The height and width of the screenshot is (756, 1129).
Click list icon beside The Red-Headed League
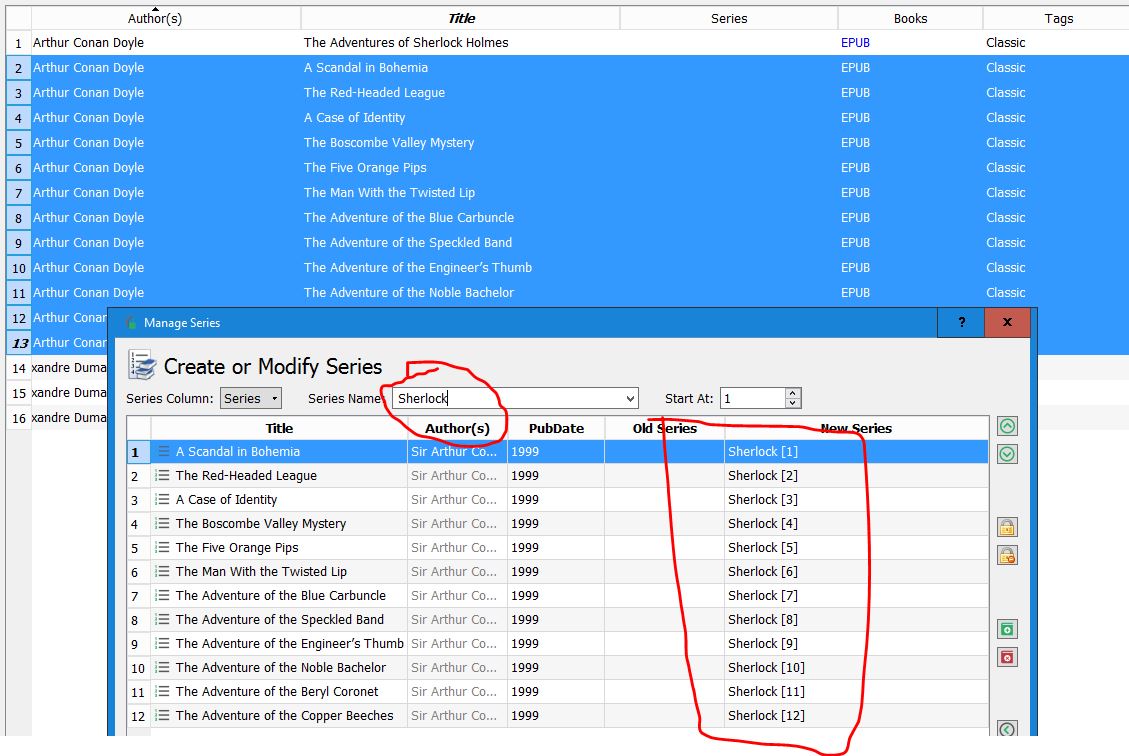pos(163,475)
